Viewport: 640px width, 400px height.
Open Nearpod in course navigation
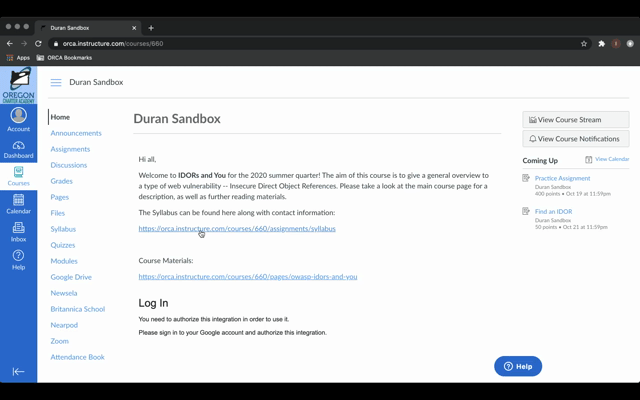pos(64,325)
